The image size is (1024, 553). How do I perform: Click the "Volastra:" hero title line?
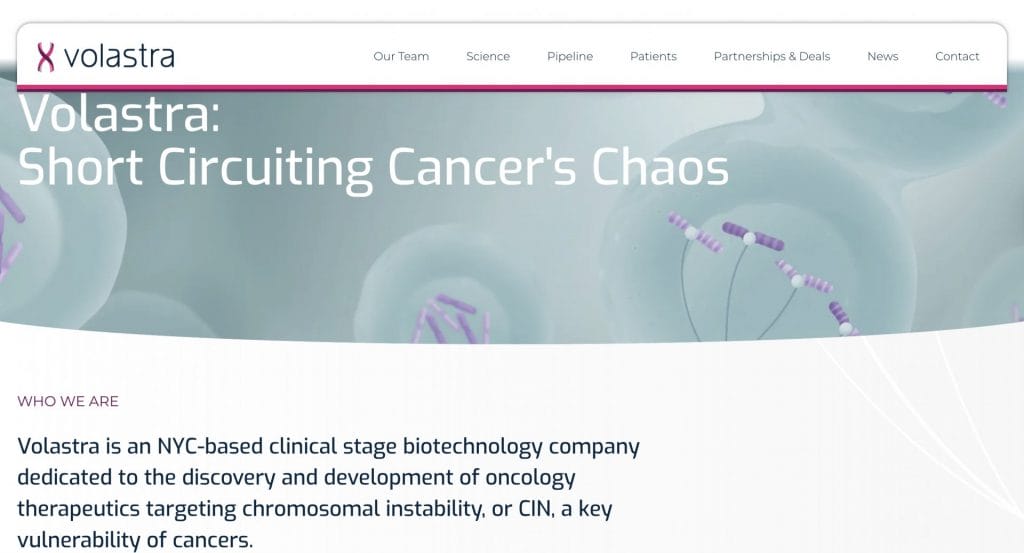[119, 116]
